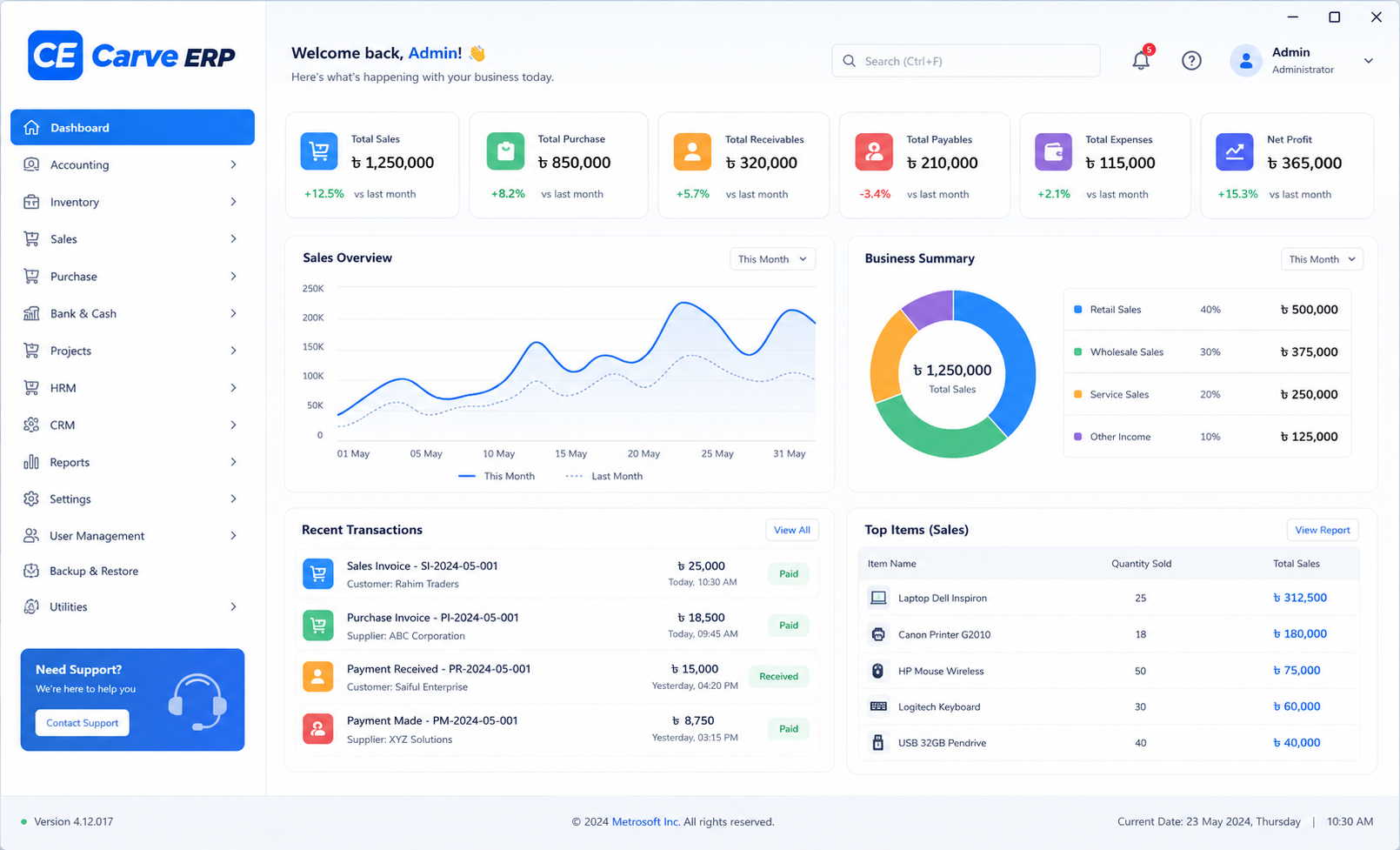Image resolution: width=1400 pixels, height=850 pixels.
Task: Click the Contact Support button
Action: (83, 723)
